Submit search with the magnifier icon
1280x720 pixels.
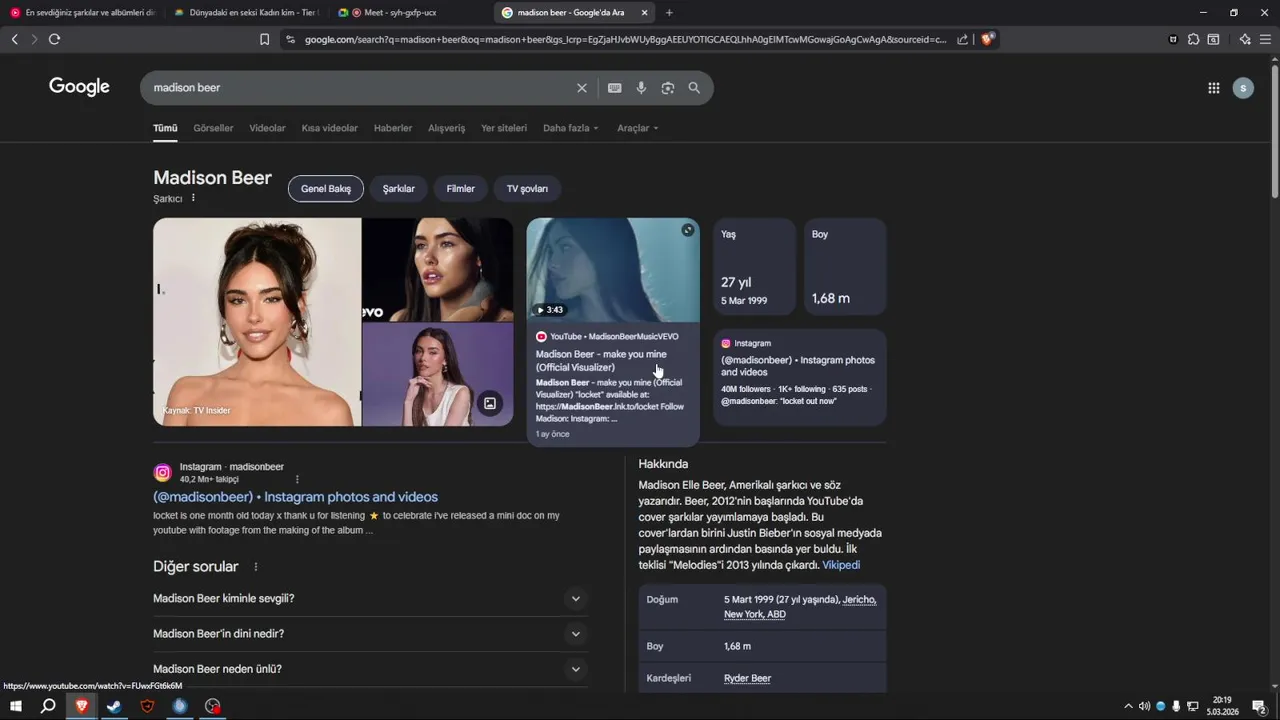pyautogui.click(x=694, y=88)
